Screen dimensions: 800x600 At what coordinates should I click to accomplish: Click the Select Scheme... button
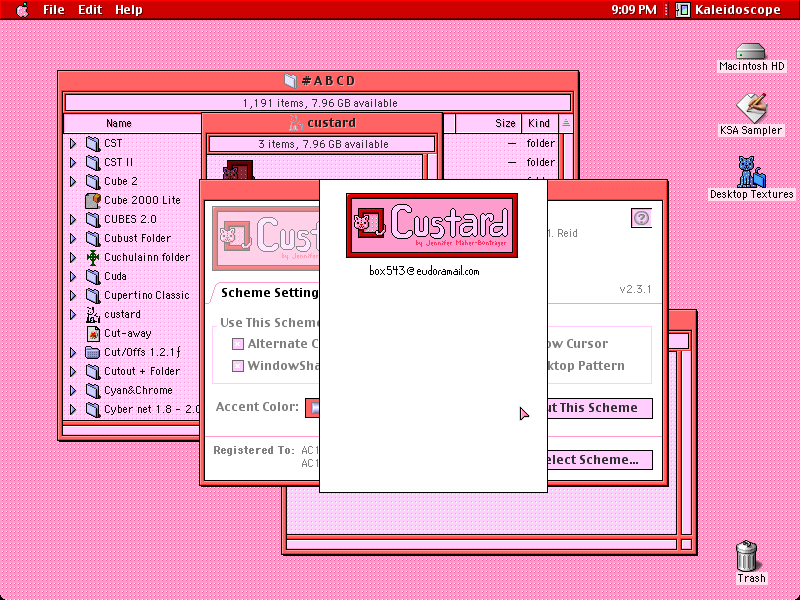[599, 460]
